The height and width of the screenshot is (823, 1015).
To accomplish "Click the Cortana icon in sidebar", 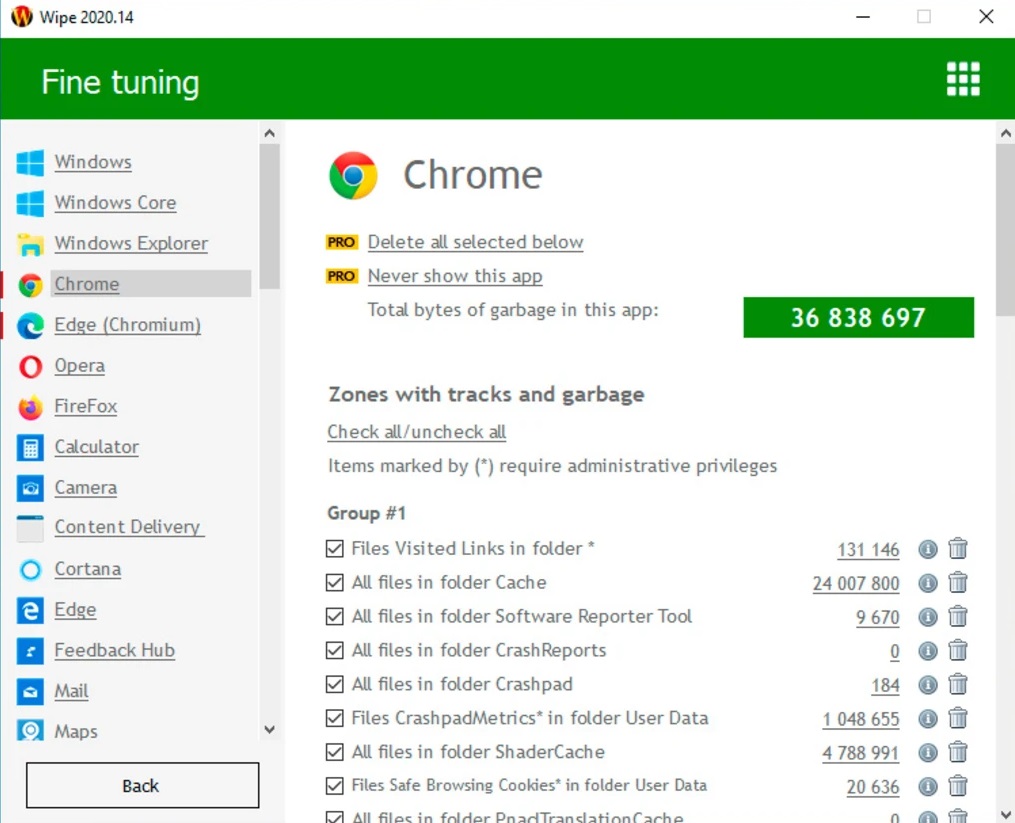I will 31,570.
